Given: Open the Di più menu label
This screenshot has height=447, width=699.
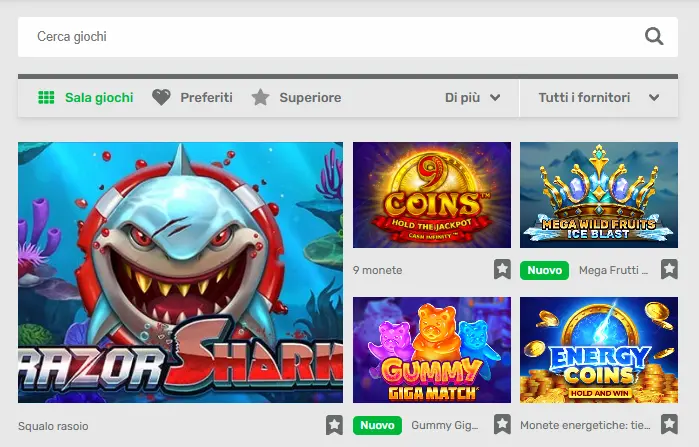Looking at the screenshot, I should click(462, 97).
